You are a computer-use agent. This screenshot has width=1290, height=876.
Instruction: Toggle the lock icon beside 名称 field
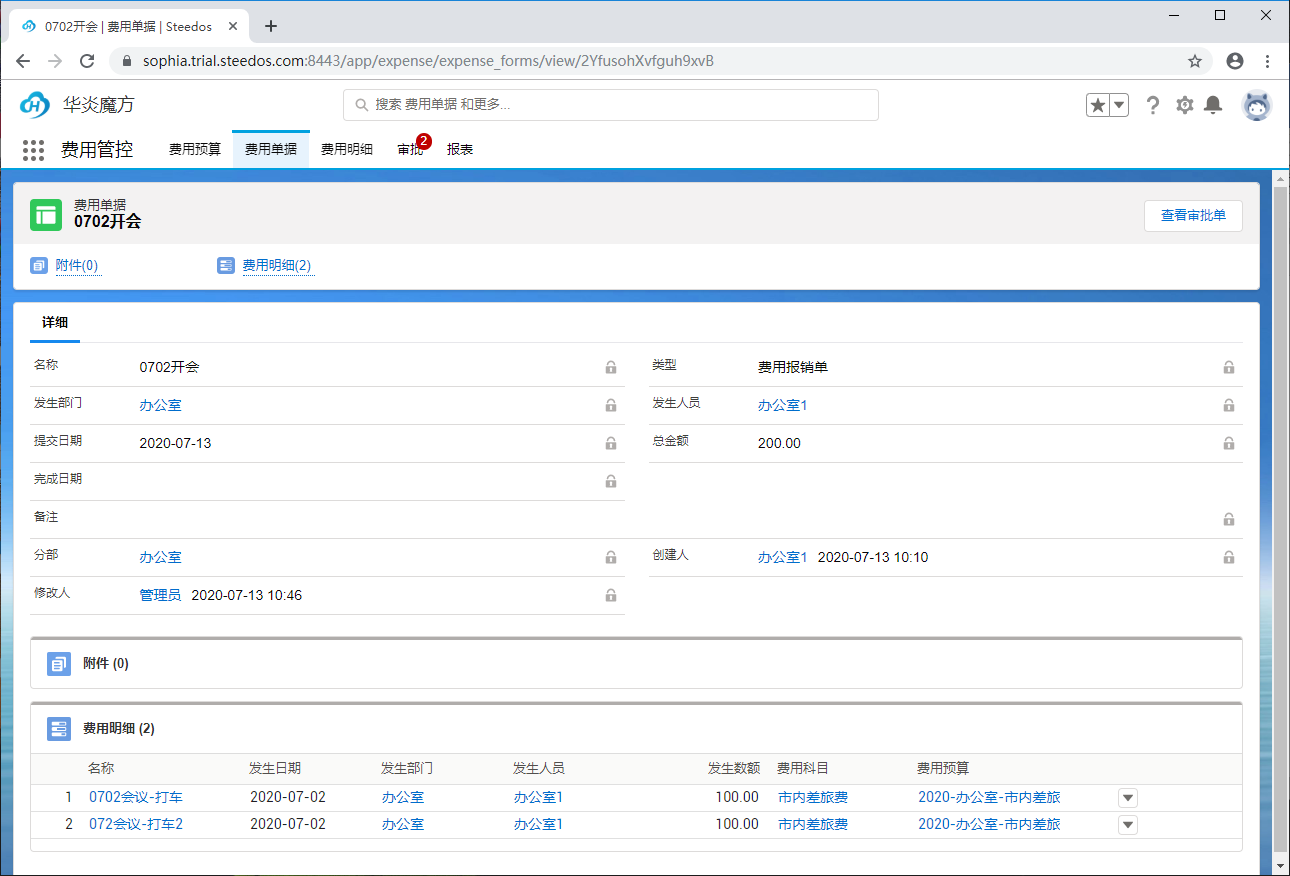tap(610, 368)
